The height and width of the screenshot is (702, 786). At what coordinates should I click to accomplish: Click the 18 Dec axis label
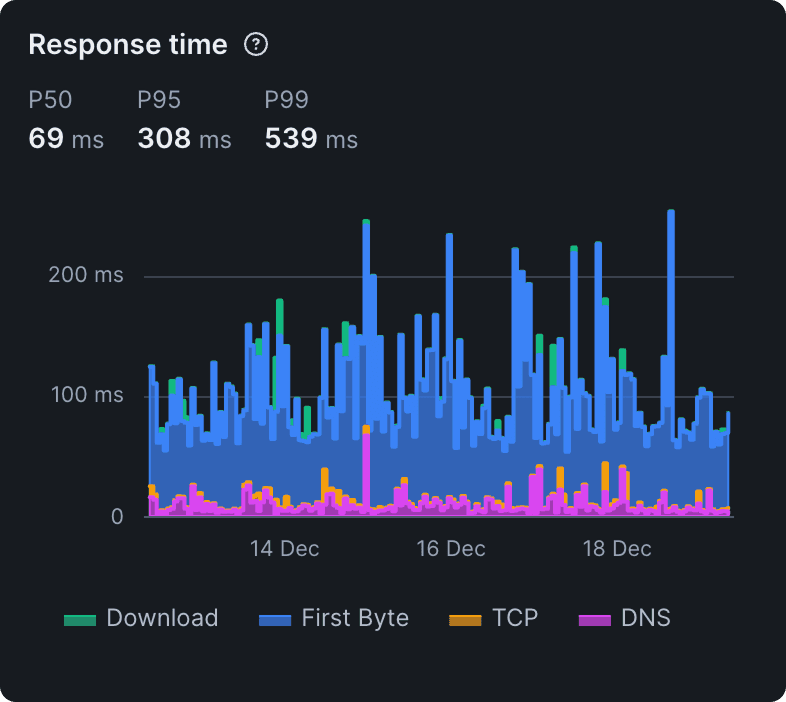click(x=617, y=549)
